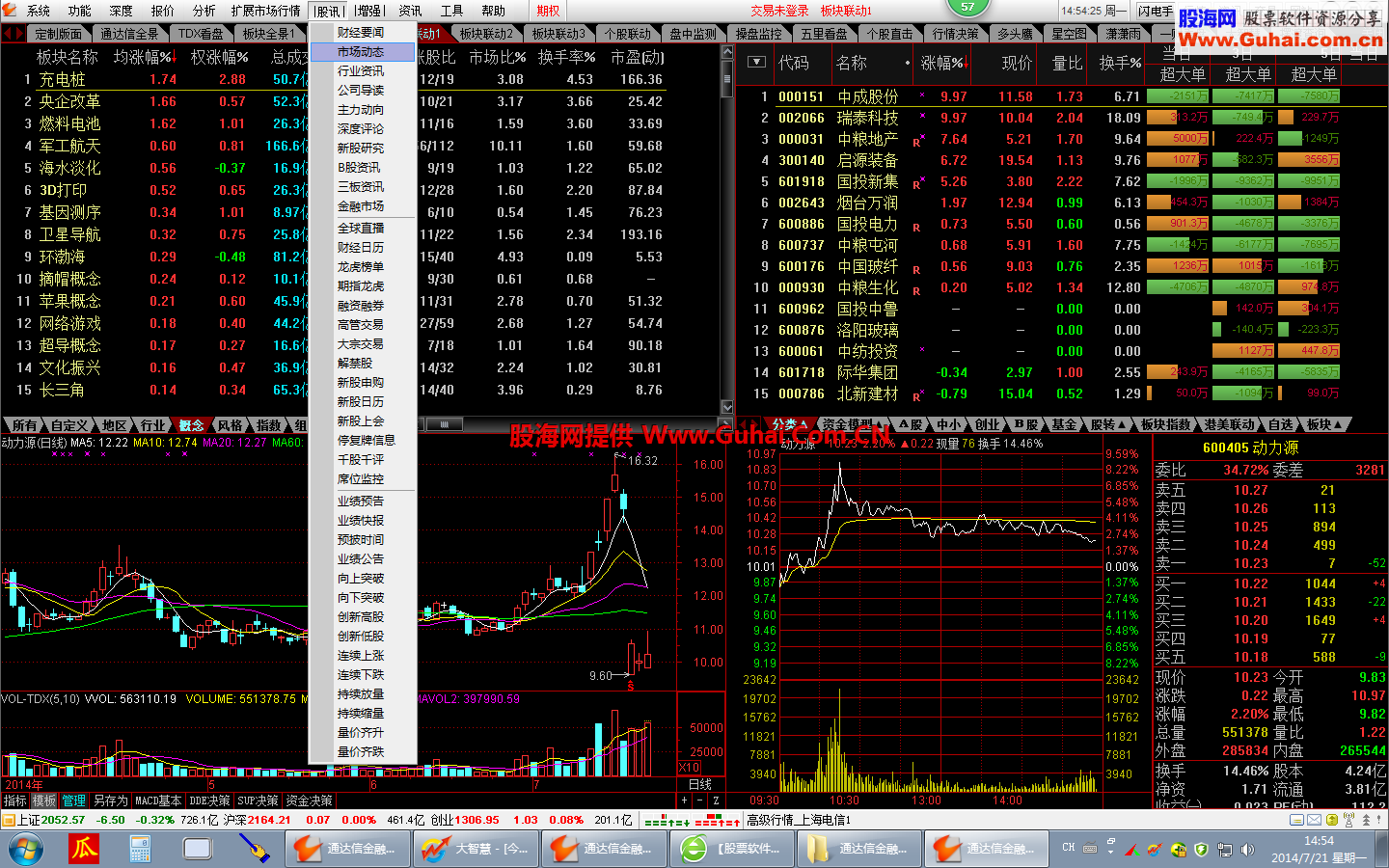
Task: Open the 扩展市场行情 menu
Action: click(265, 11)
